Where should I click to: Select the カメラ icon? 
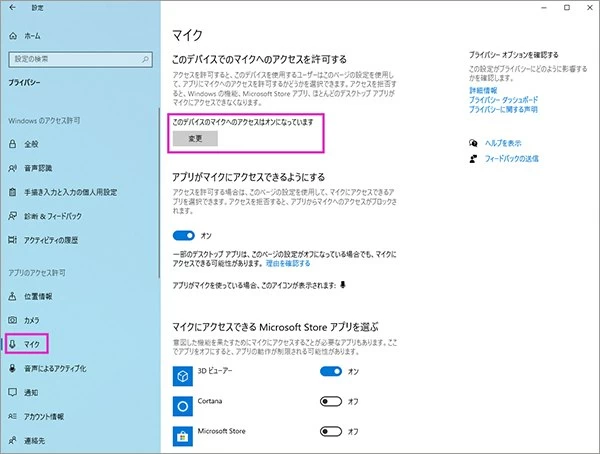(x=13, y=320)
